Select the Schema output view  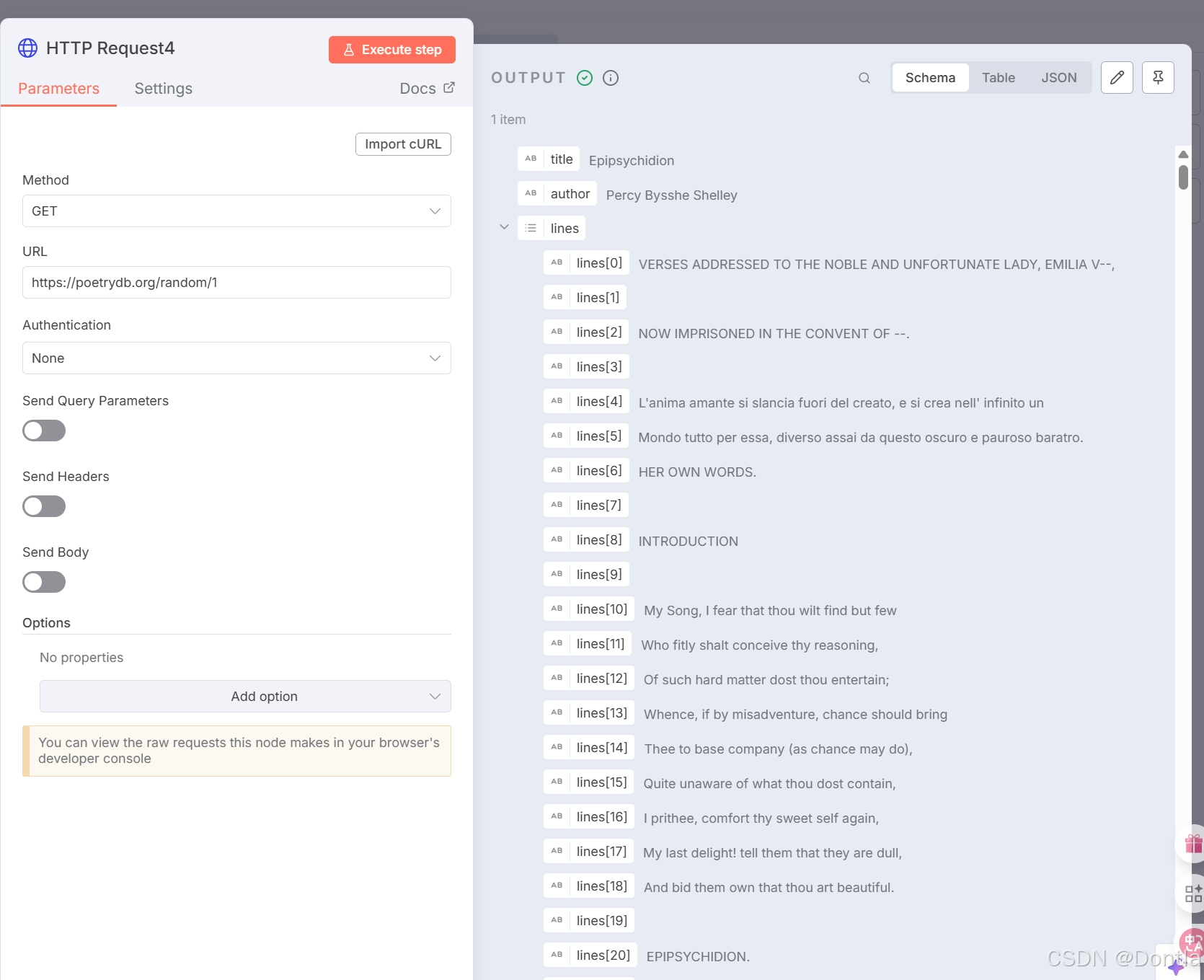pos(930,78)
